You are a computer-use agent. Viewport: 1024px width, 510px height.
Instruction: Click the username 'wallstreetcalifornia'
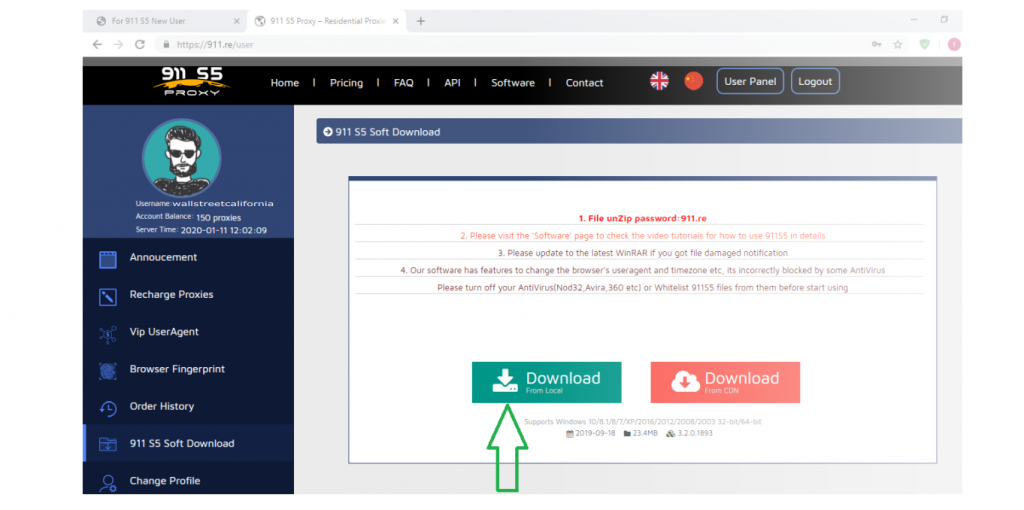(223, 204)
